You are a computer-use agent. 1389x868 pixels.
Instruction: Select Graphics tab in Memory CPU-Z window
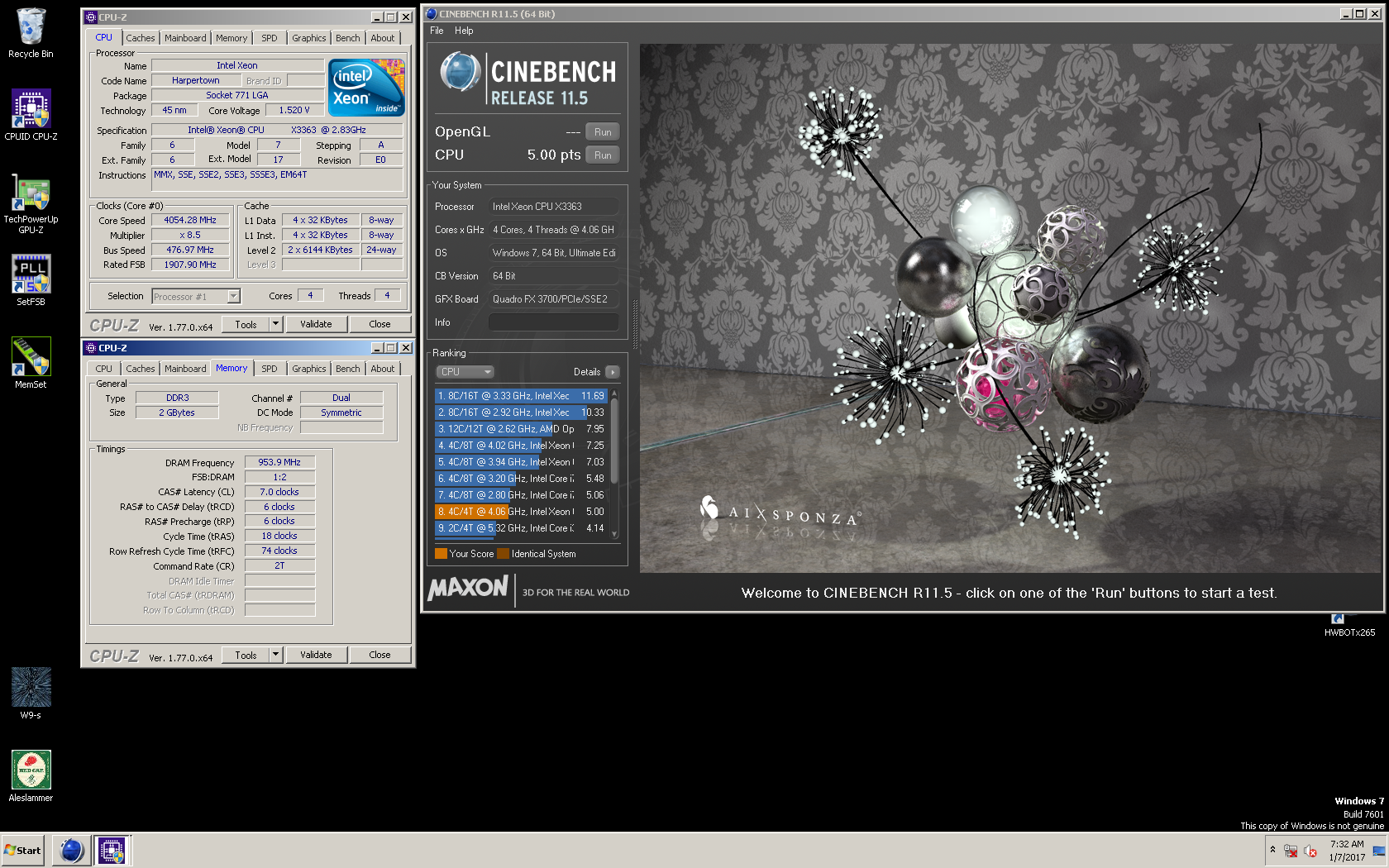pyautogui.click(x=309, y=369)
